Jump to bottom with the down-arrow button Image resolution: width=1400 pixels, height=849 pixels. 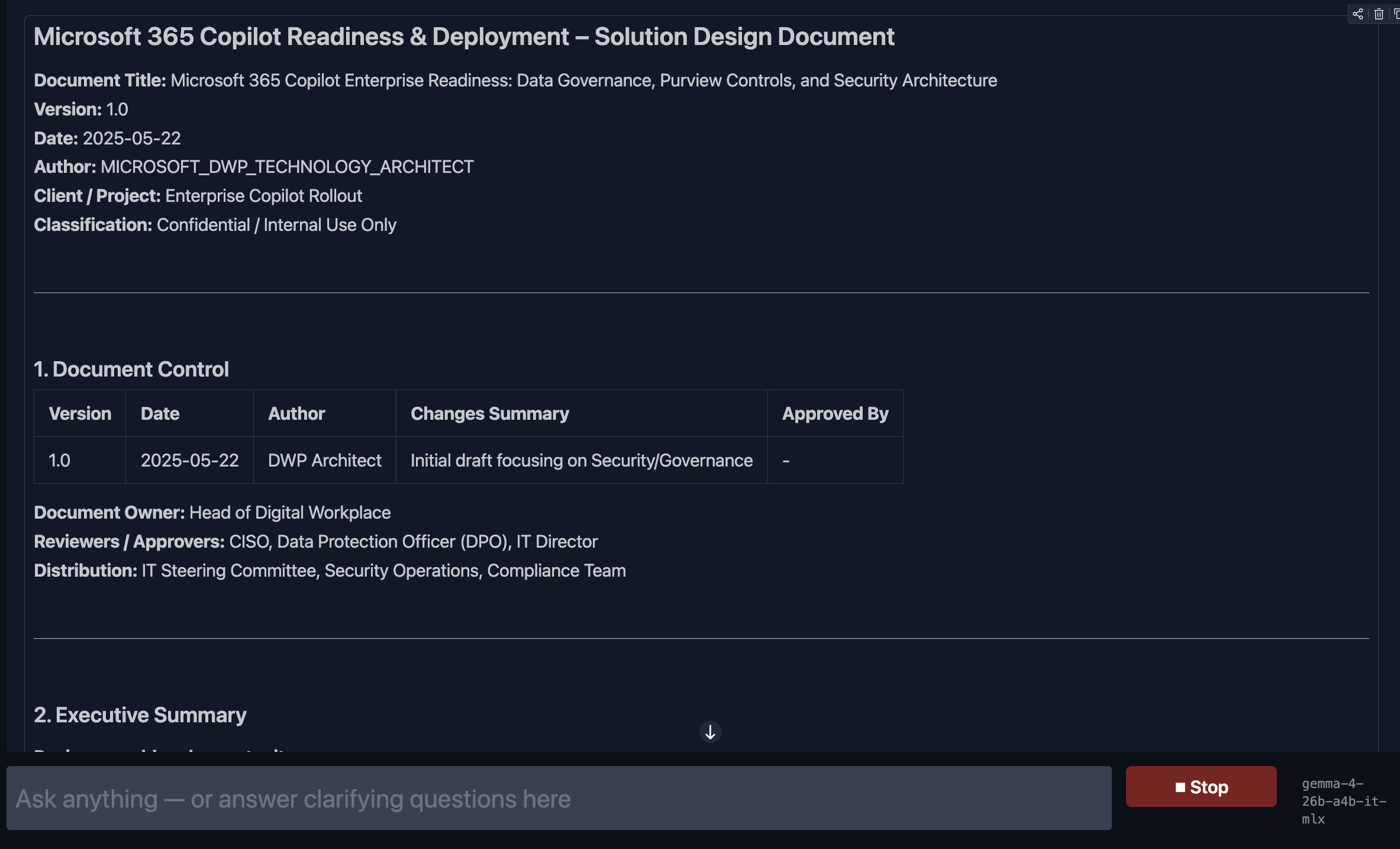point(710,732)
